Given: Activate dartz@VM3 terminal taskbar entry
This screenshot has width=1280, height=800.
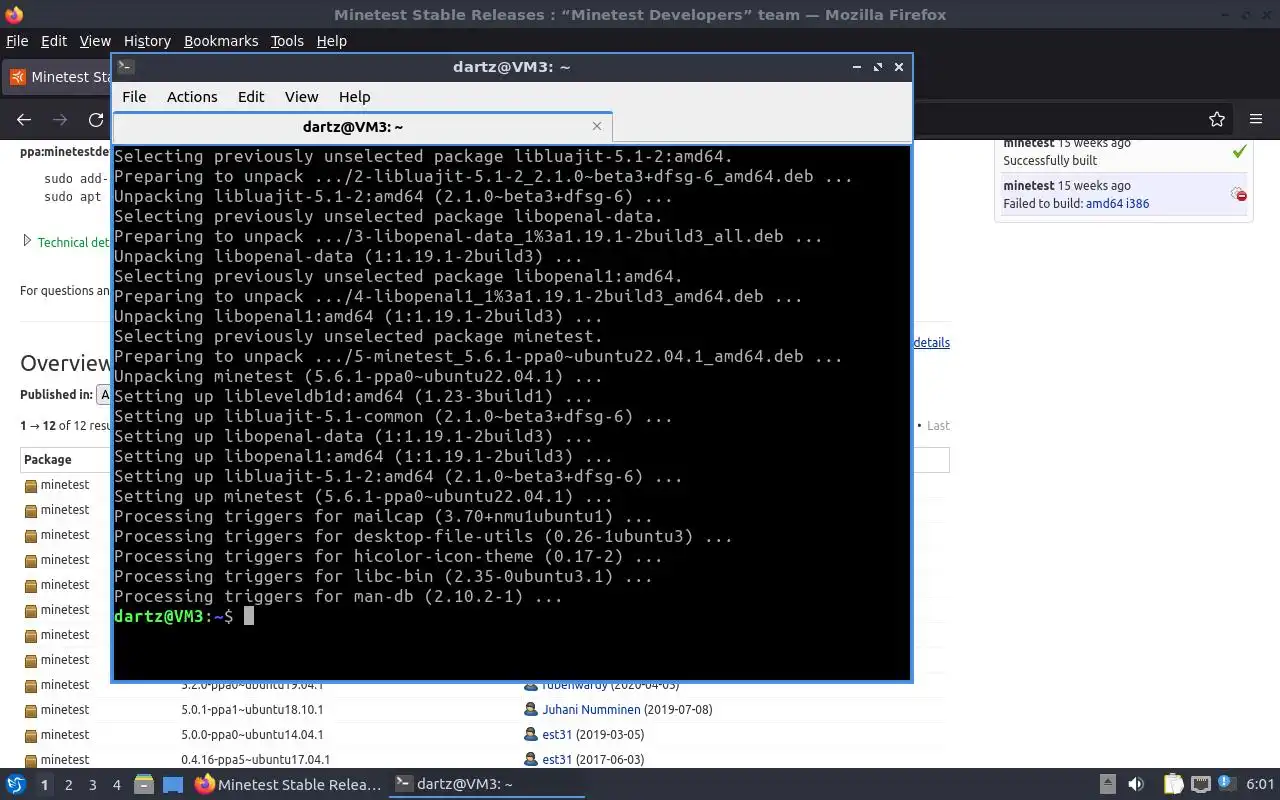Looking at the screenshot, I should pyautogui.click(x=485, y=785).
